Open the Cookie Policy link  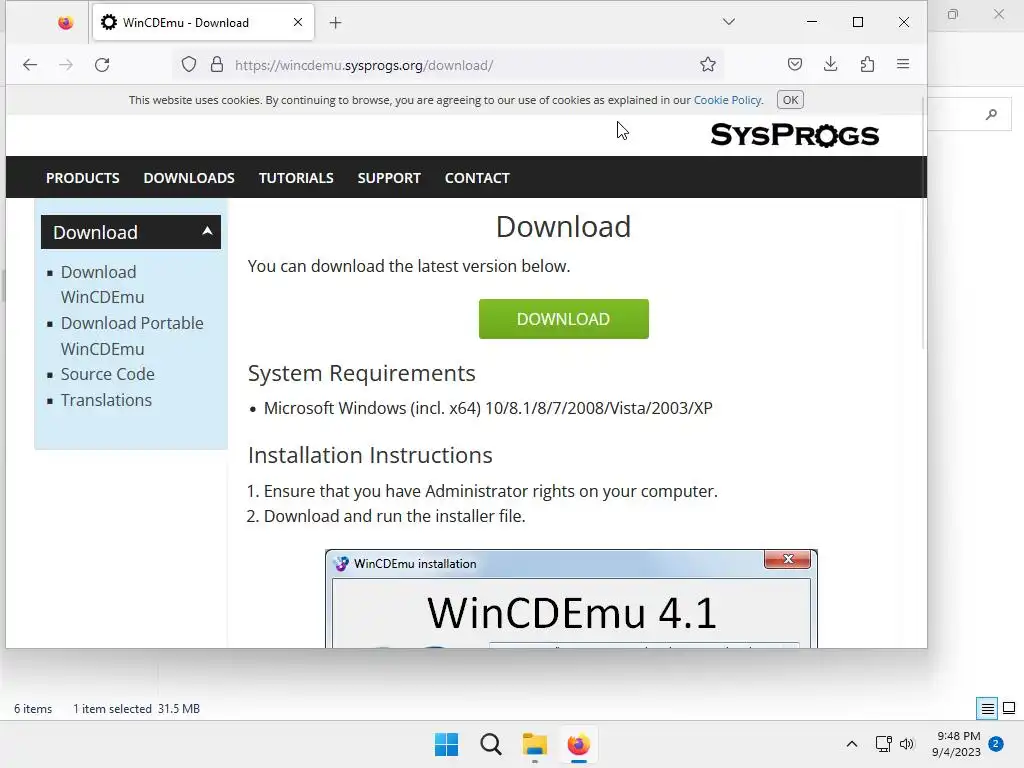click(x=728, y=100)
